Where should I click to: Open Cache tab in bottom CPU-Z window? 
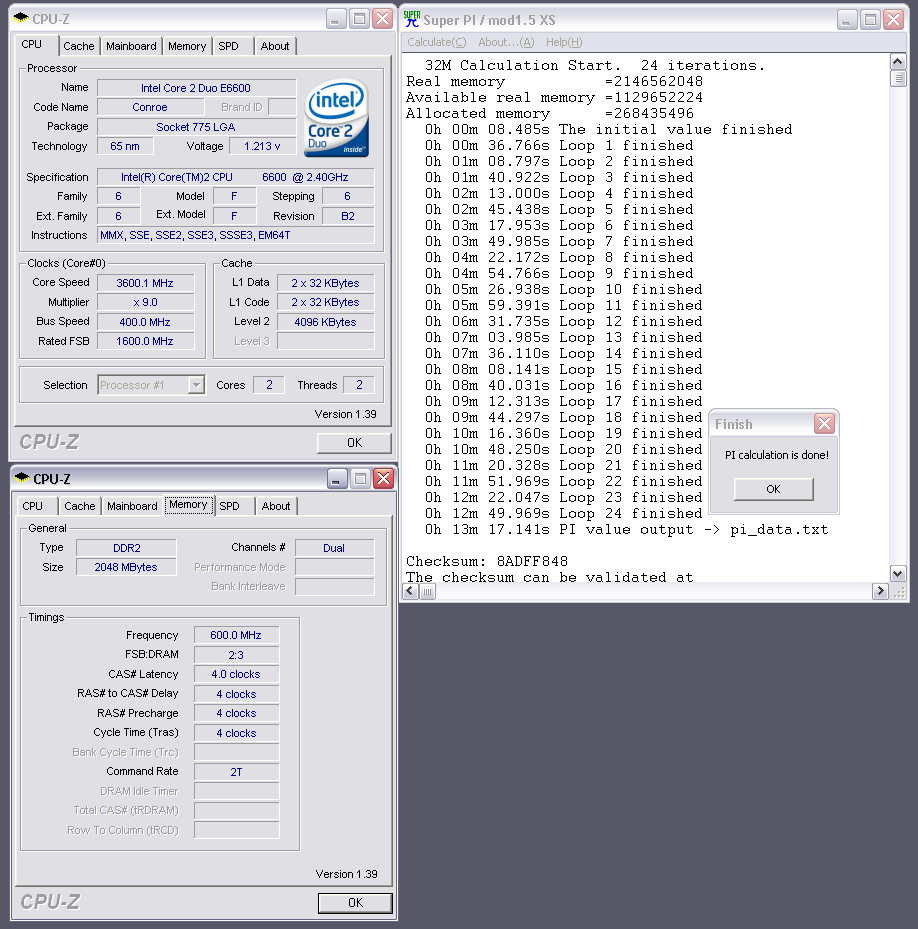[80, 506]
